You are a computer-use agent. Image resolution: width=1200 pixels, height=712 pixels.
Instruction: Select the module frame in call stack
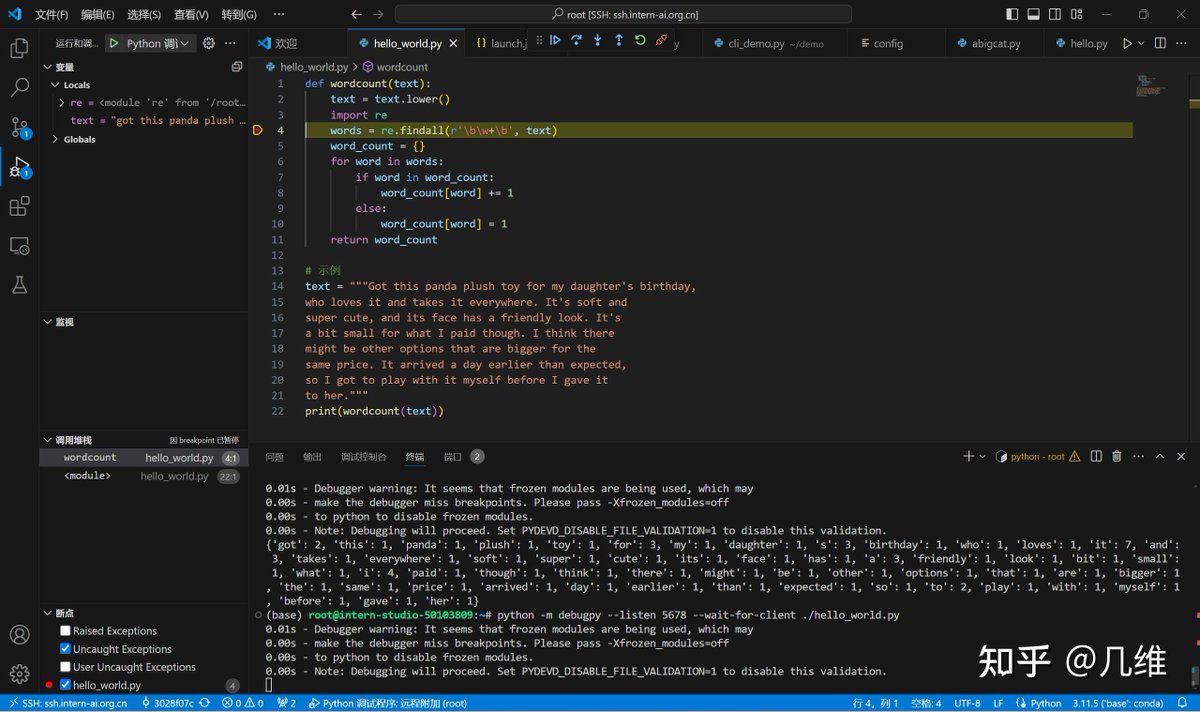(x=144, y=476)
